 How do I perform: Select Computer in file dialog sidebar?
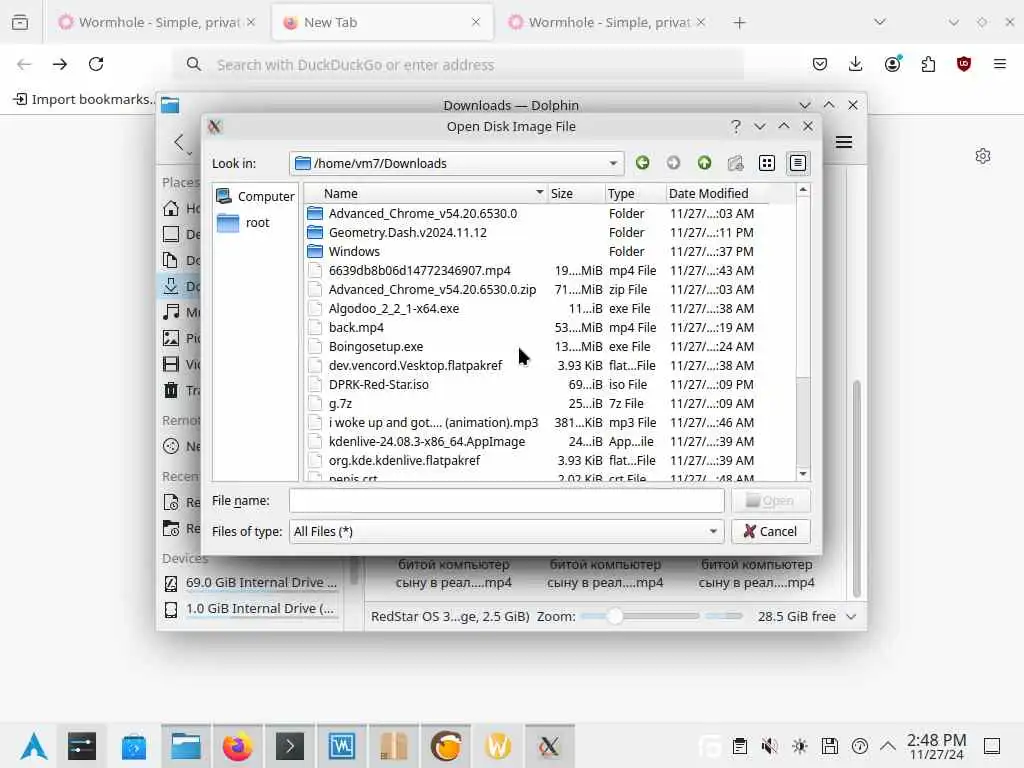pyautogui.click(x=255, y=196)
